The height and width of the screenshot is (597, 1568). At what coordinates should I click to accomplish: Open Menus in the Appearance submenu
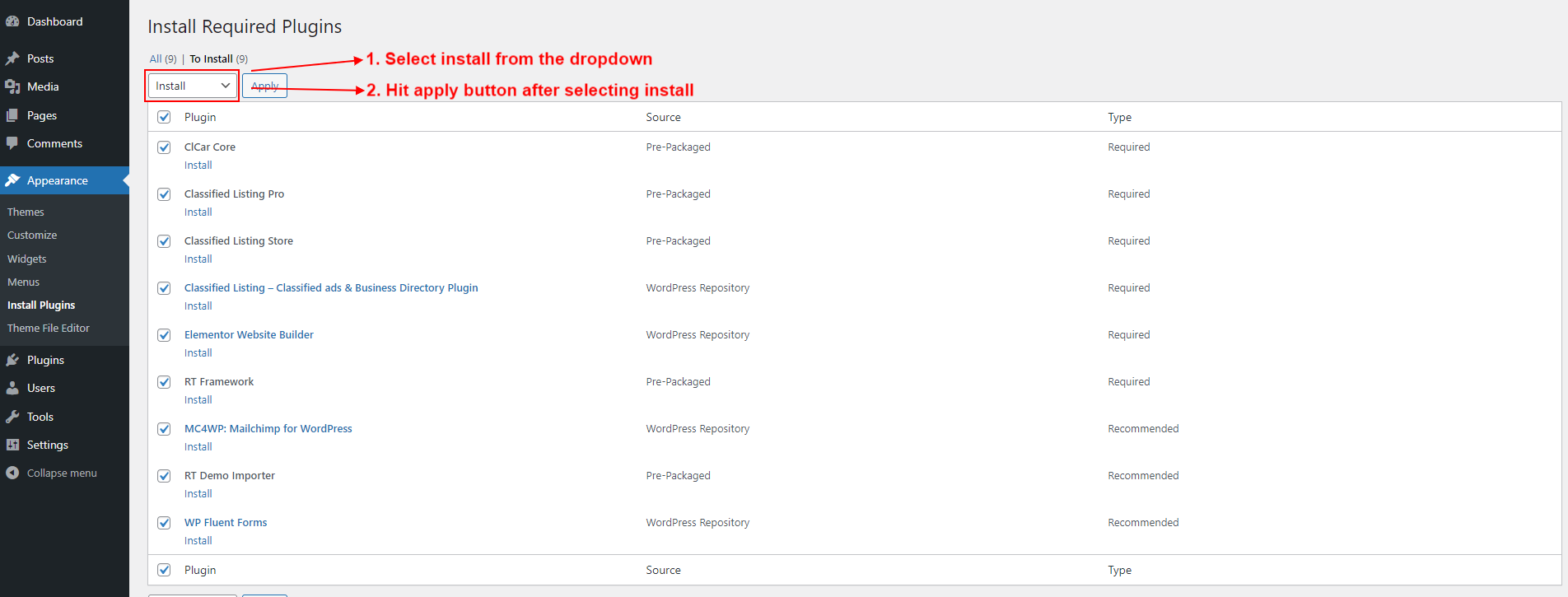tap(23, 282)
